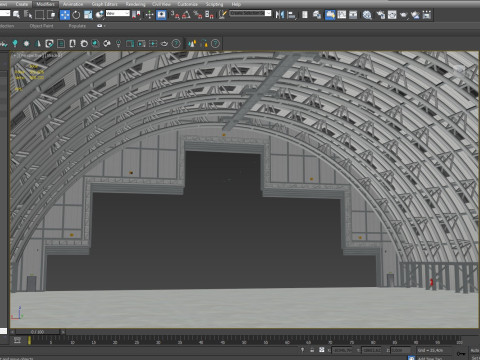
Task: Open Curve Editor icon
Action: tap(342, 14)
